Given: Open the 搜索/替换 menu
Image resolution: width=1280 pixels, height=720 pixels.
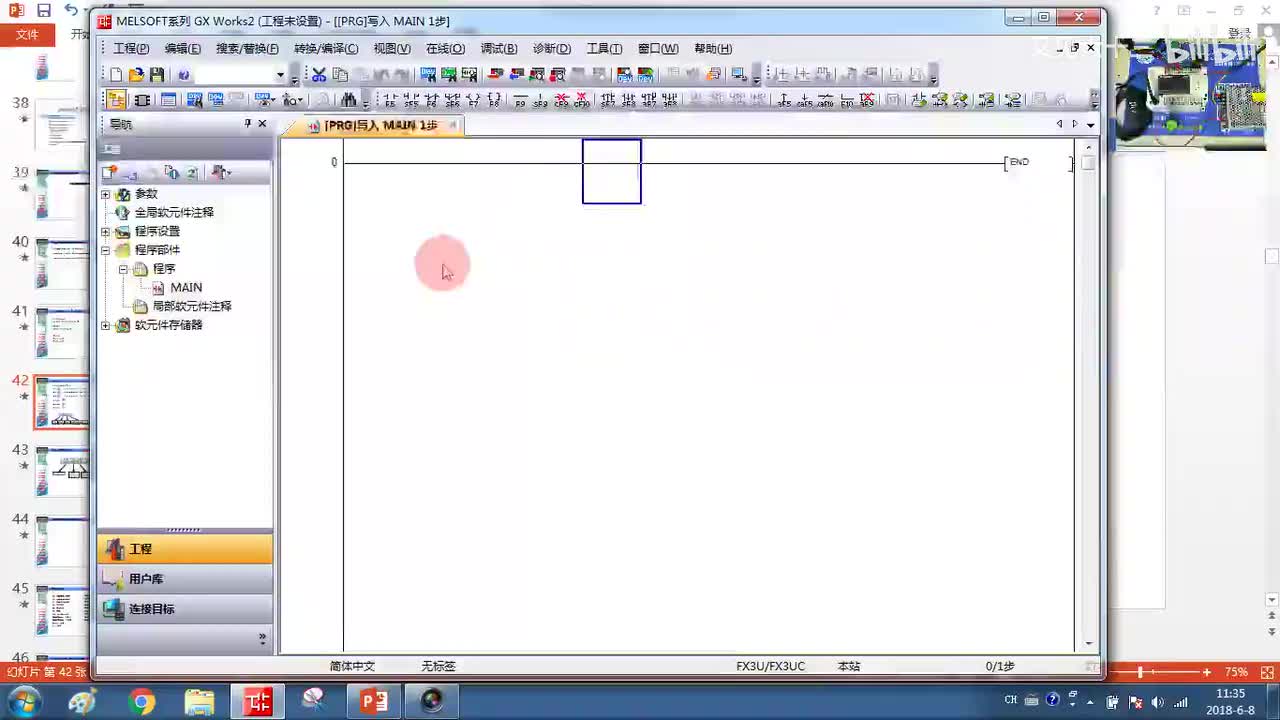Looking at the screenshot, I should tap(248, 49).
